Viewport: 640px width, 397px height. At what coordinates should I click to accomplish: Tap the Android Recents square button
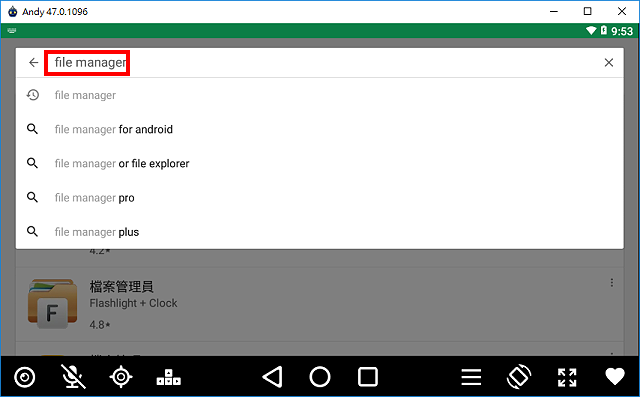[x=368, y=377]
